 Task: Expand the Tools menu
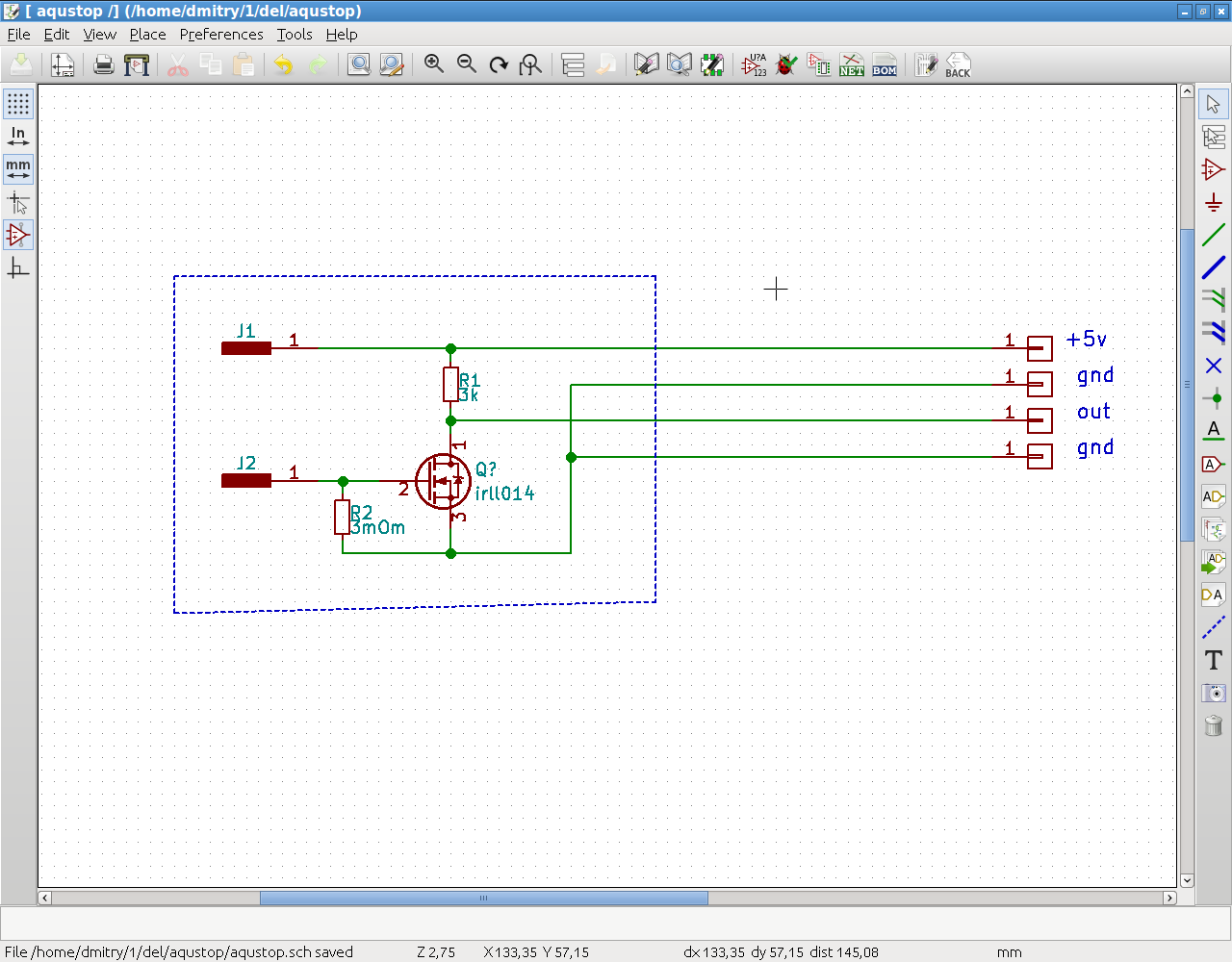294,35
